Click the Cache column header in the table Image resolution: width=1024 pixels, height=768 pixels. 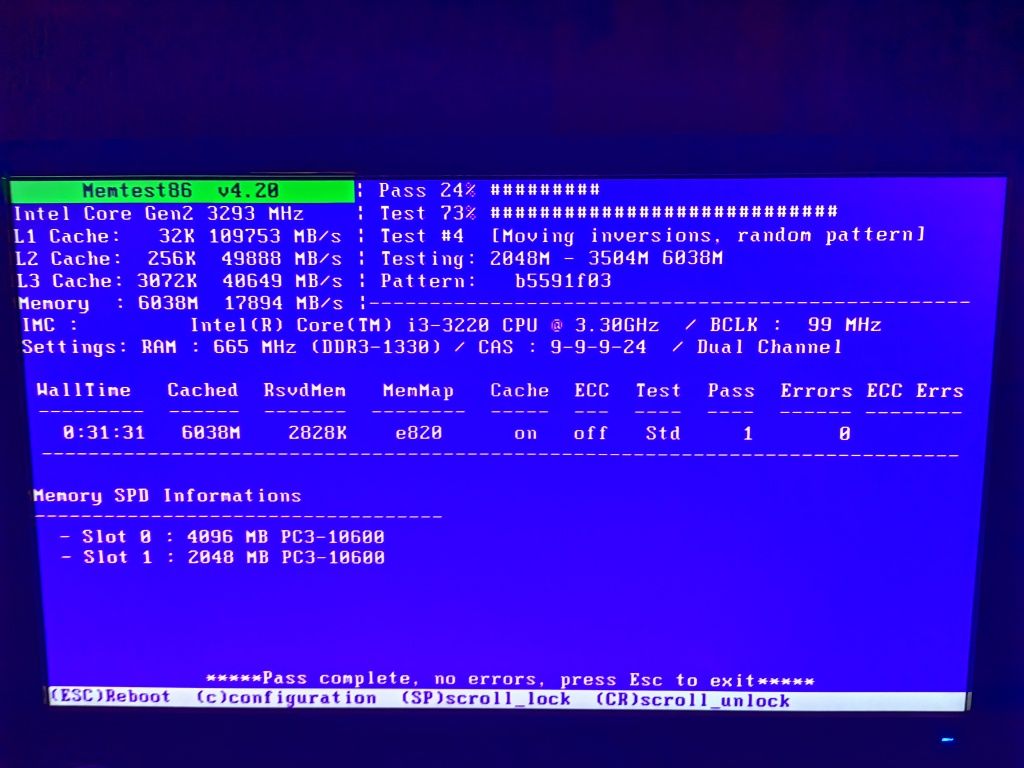[519, 391]
